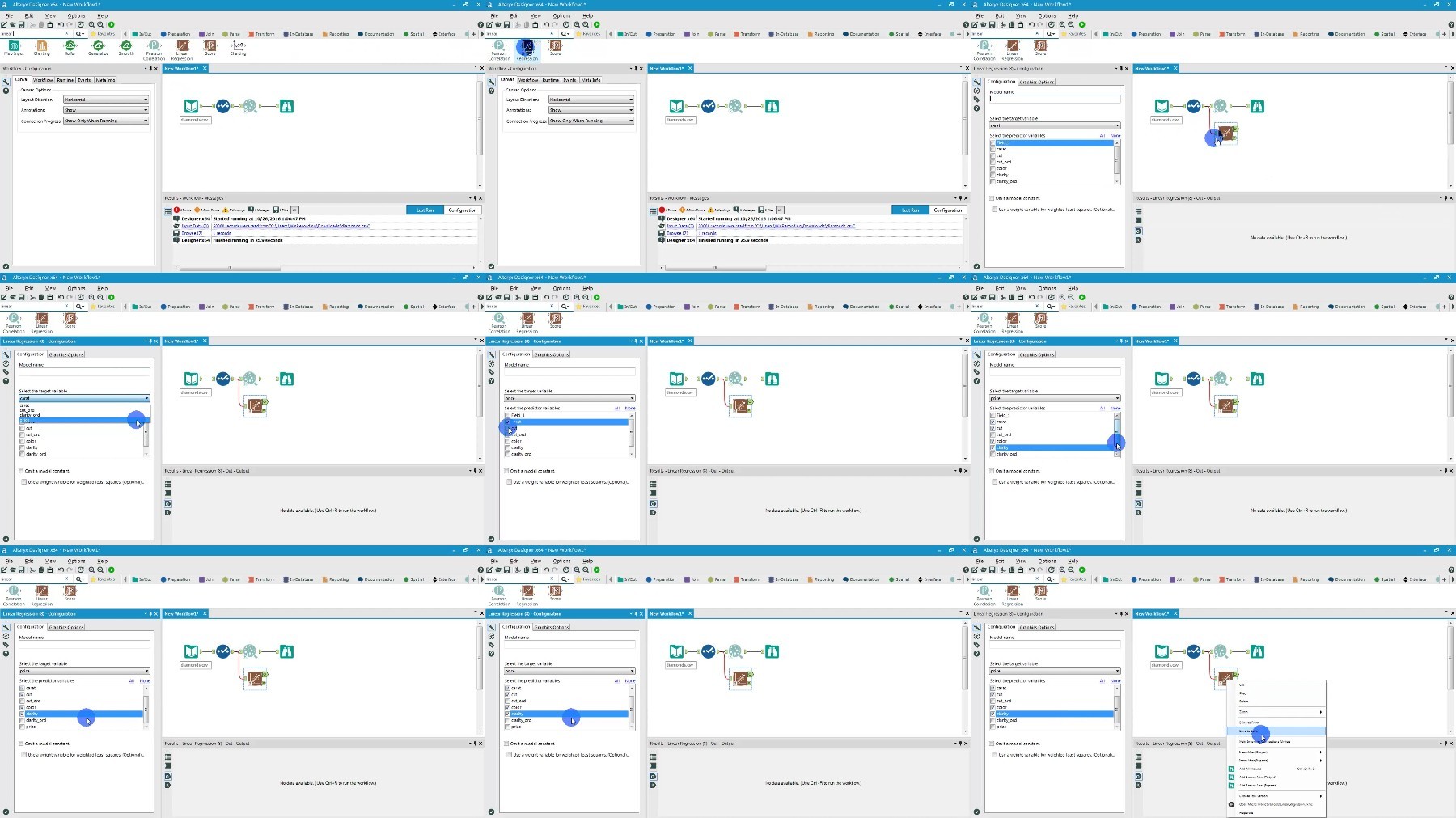The width and height of the screenshot is (1456, 818).
Task: Check the color predictor in top-right frame
Action: click(993, 168)
